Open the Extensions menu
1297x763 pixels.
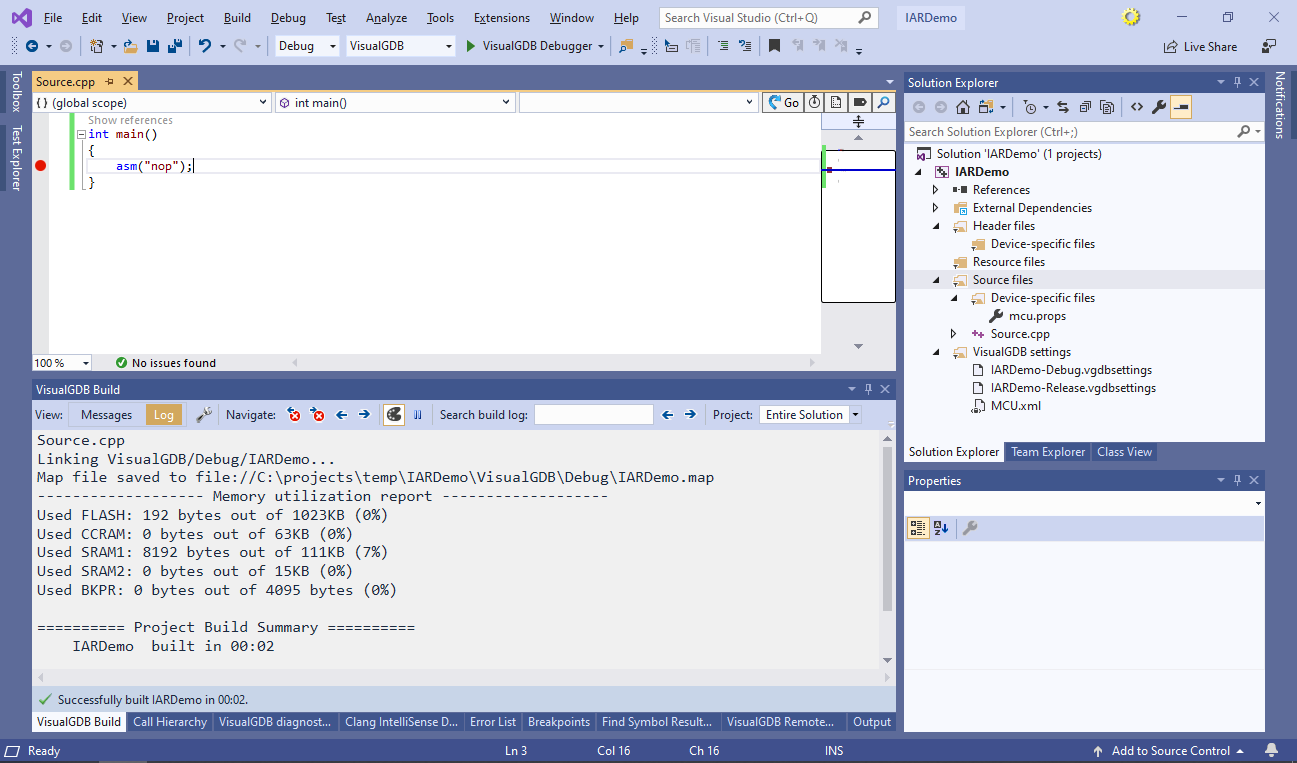pos(501,18)
